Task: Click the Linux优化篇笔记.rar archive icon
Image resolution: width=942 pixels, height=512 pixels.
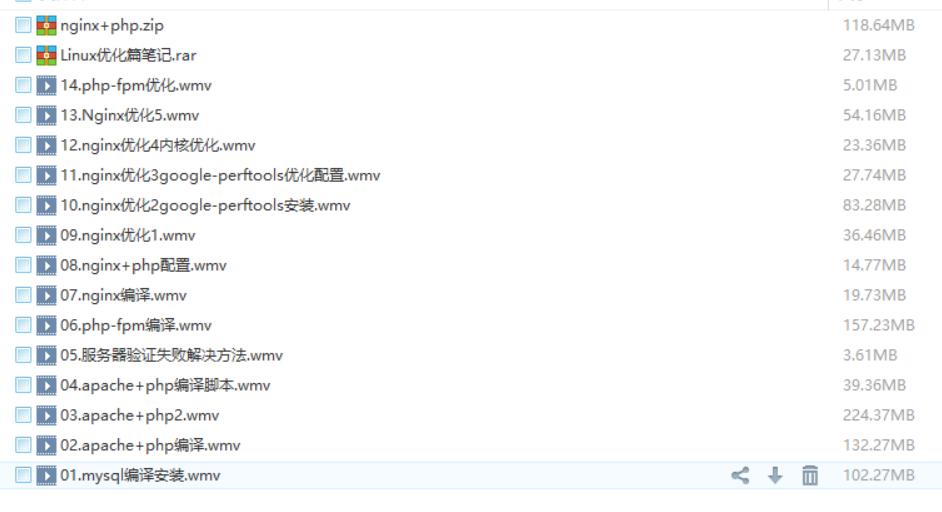Action: tap(46, 55)
